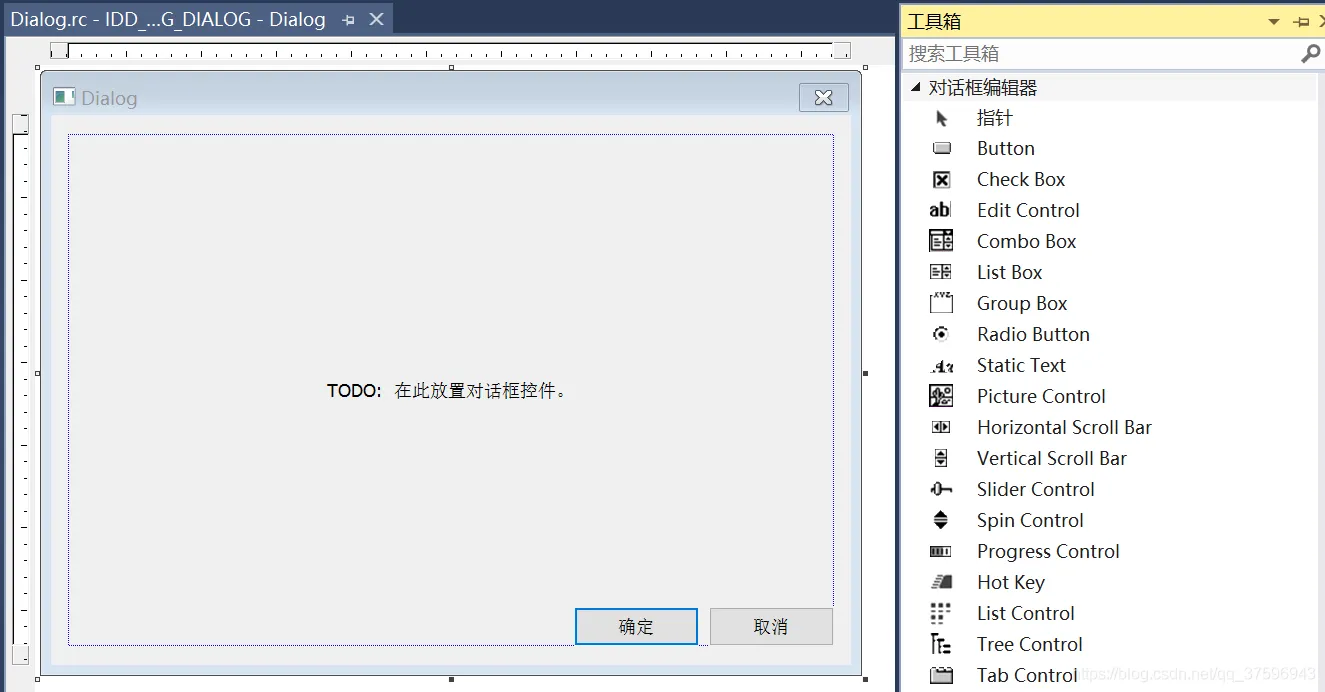
Task: Click the Group Box label text
Action: [x=1022, y=303]
